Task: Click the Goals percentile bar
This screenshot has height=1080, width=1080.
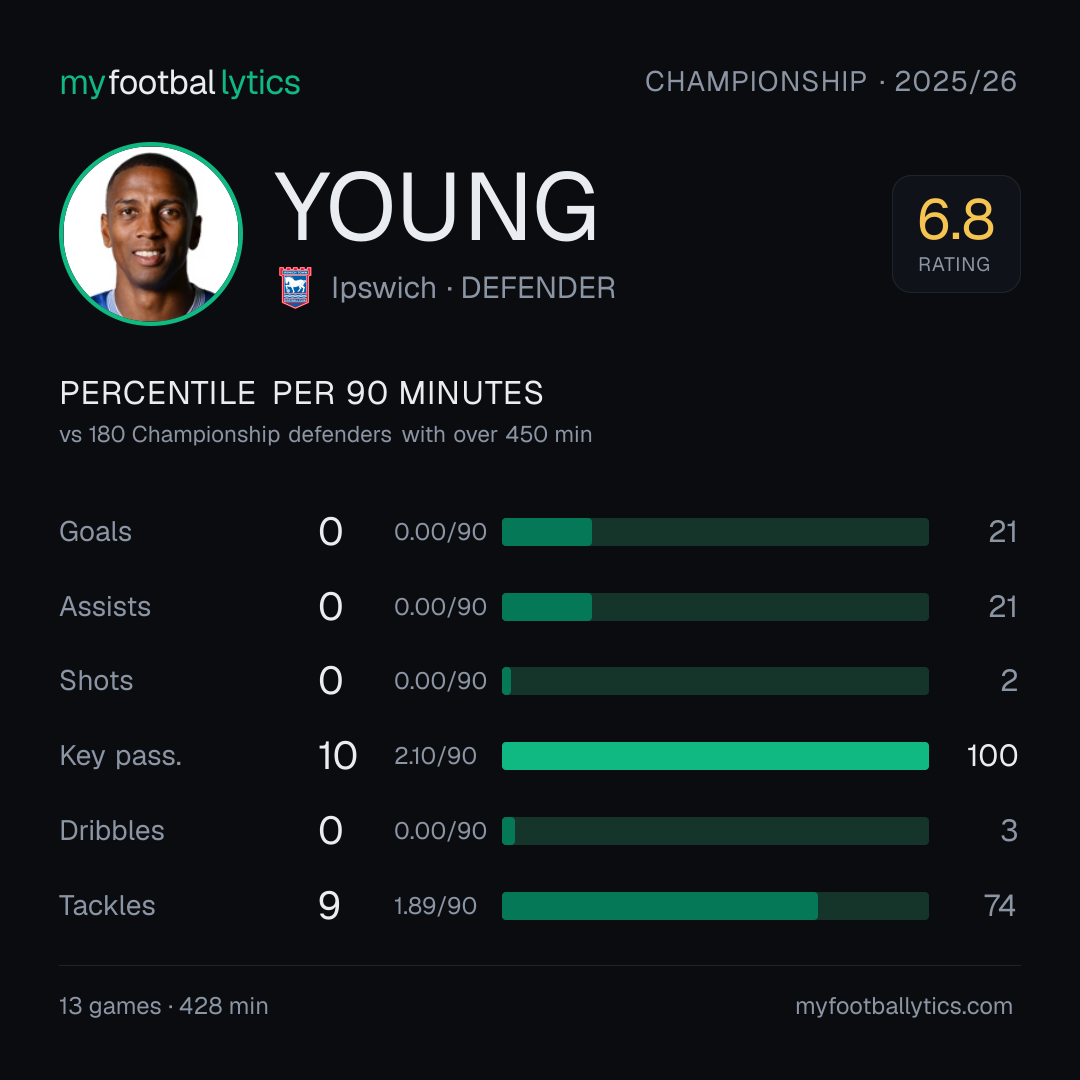Action: coord(715,532)
